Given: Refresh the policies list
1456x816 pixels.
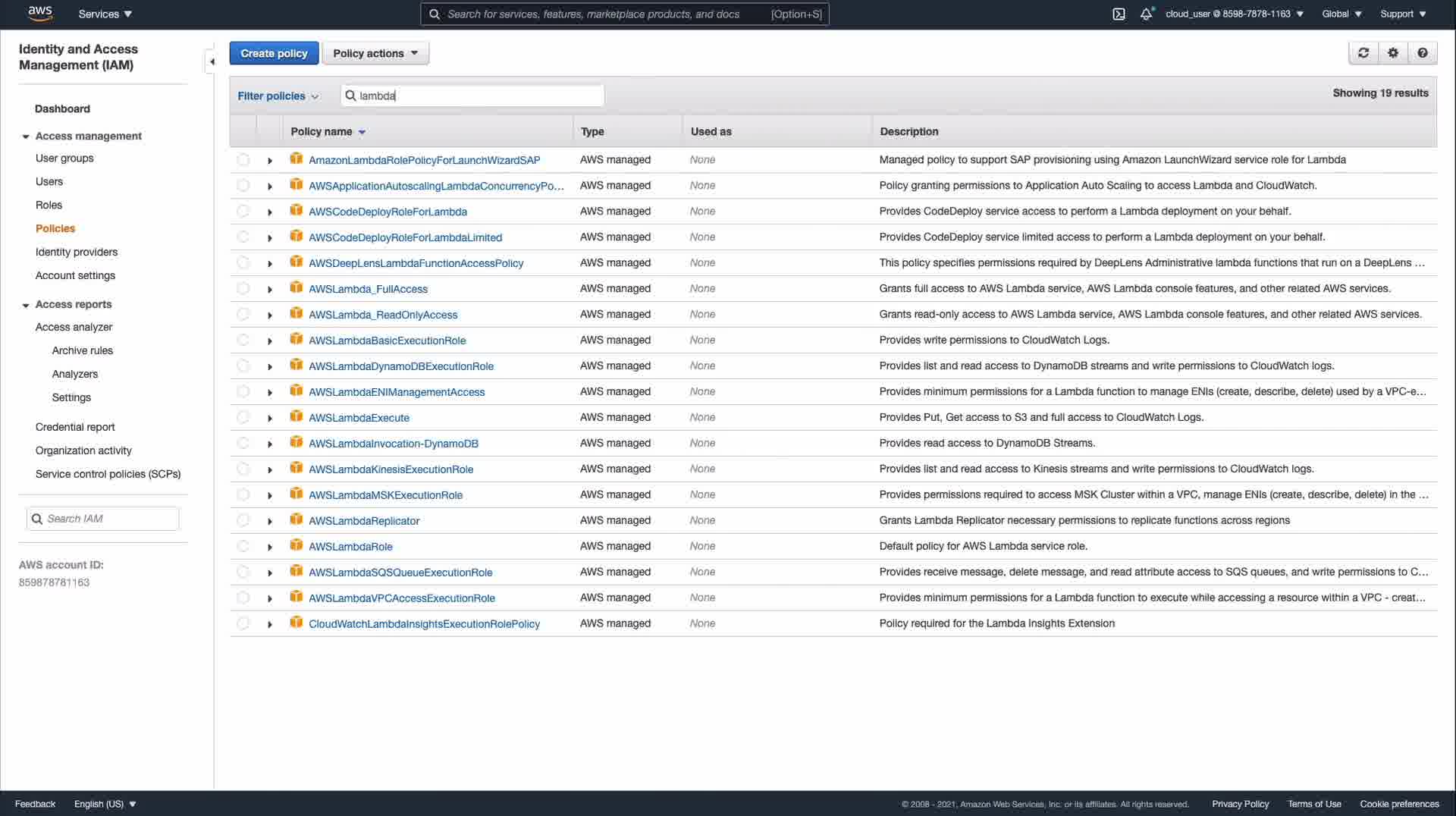Looking at the screenshot, I should (1363, 53).
